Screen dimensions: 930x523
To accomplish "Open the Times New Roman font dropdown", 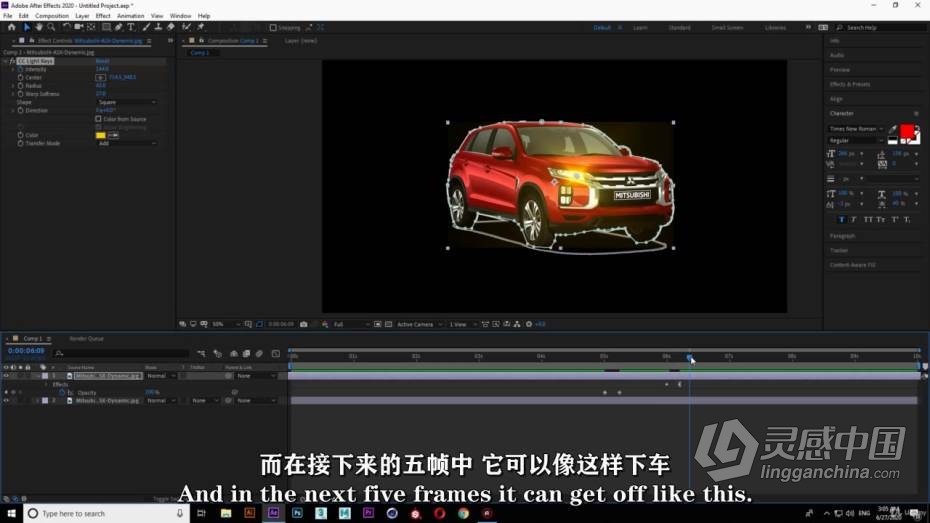I will (856, 129).
